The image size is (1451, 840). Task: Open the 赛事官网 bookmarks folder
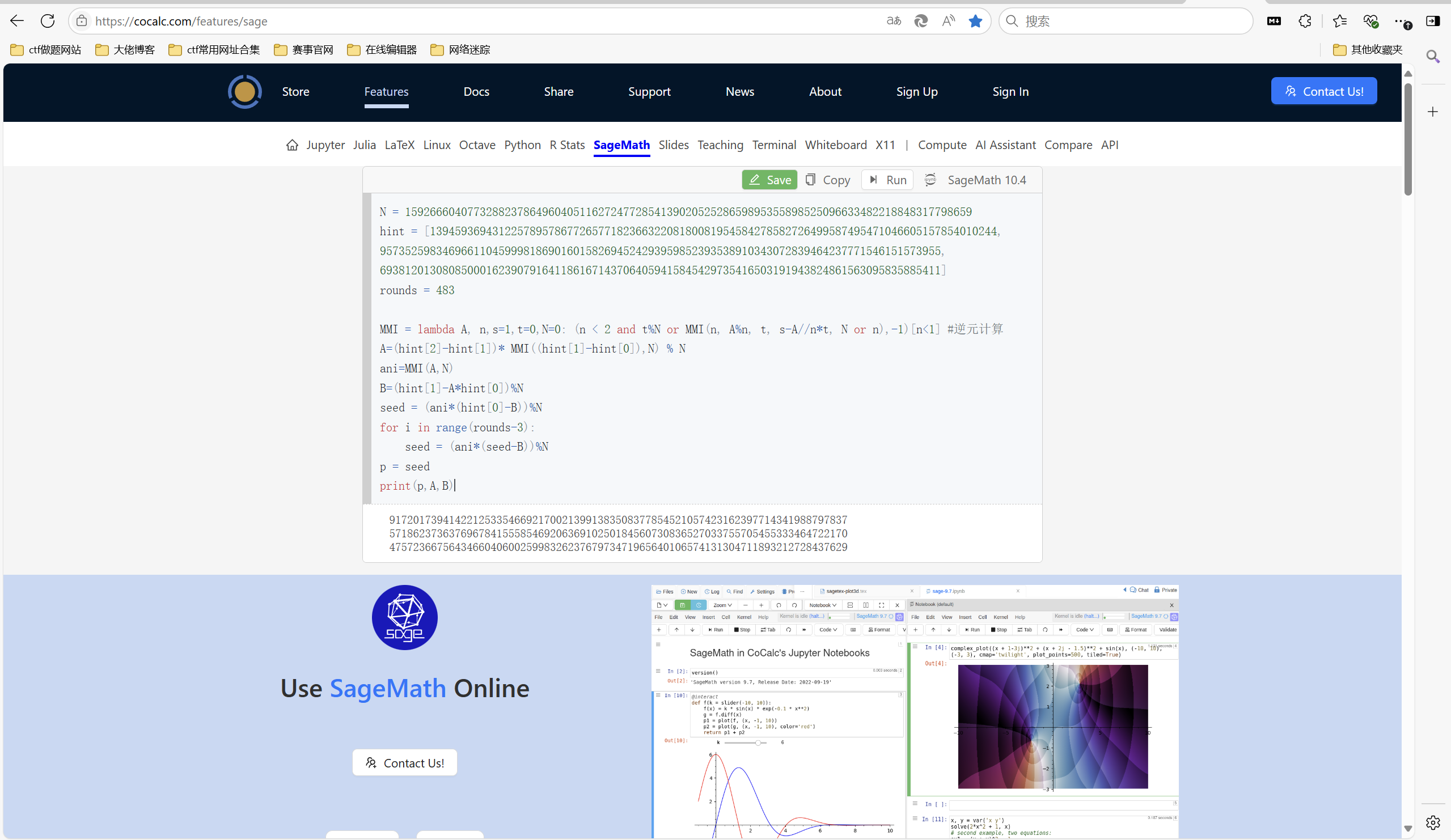point(304,49)
